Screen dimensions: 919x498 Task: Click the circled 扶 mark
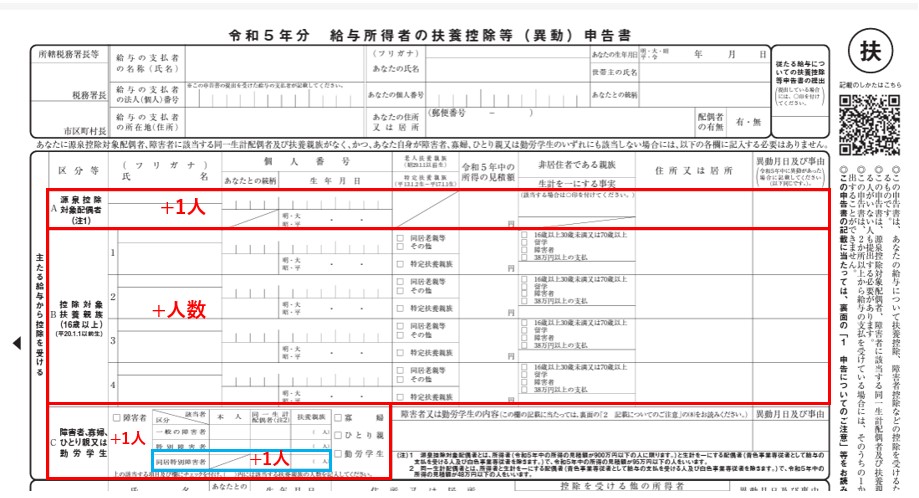tap(870, 52)
